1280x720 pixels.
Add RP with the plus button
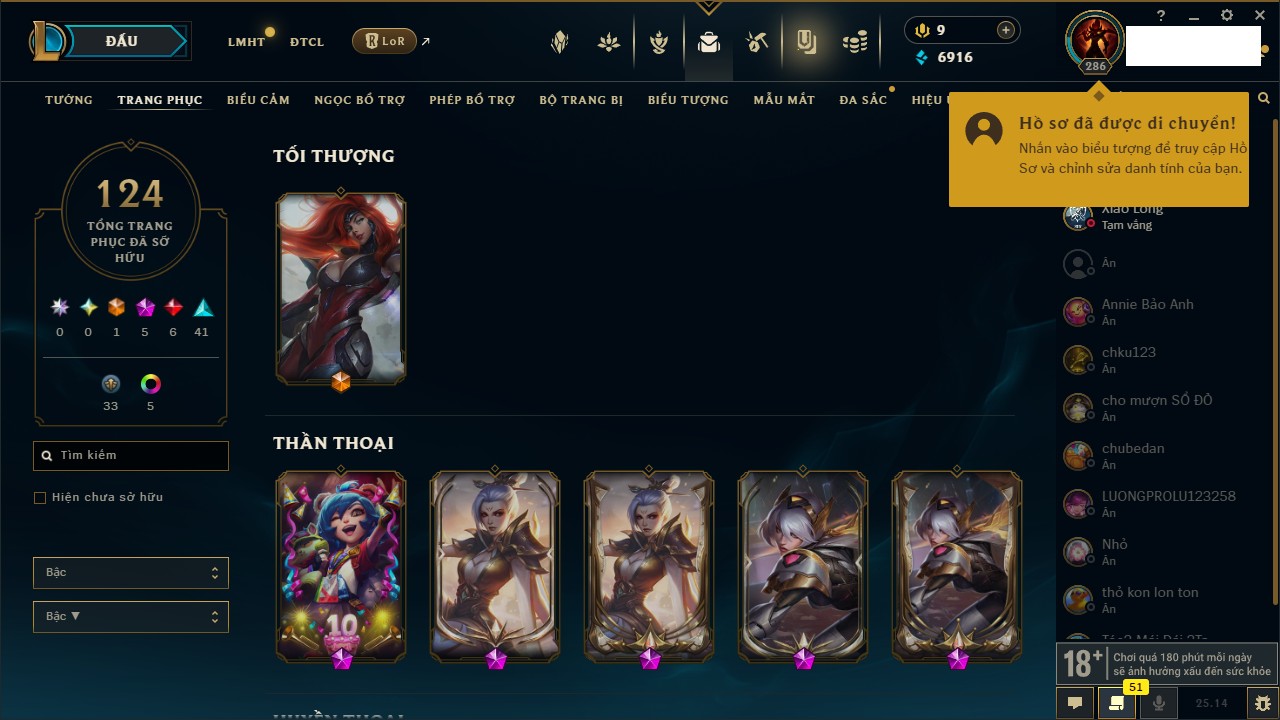pos(1006,30)
